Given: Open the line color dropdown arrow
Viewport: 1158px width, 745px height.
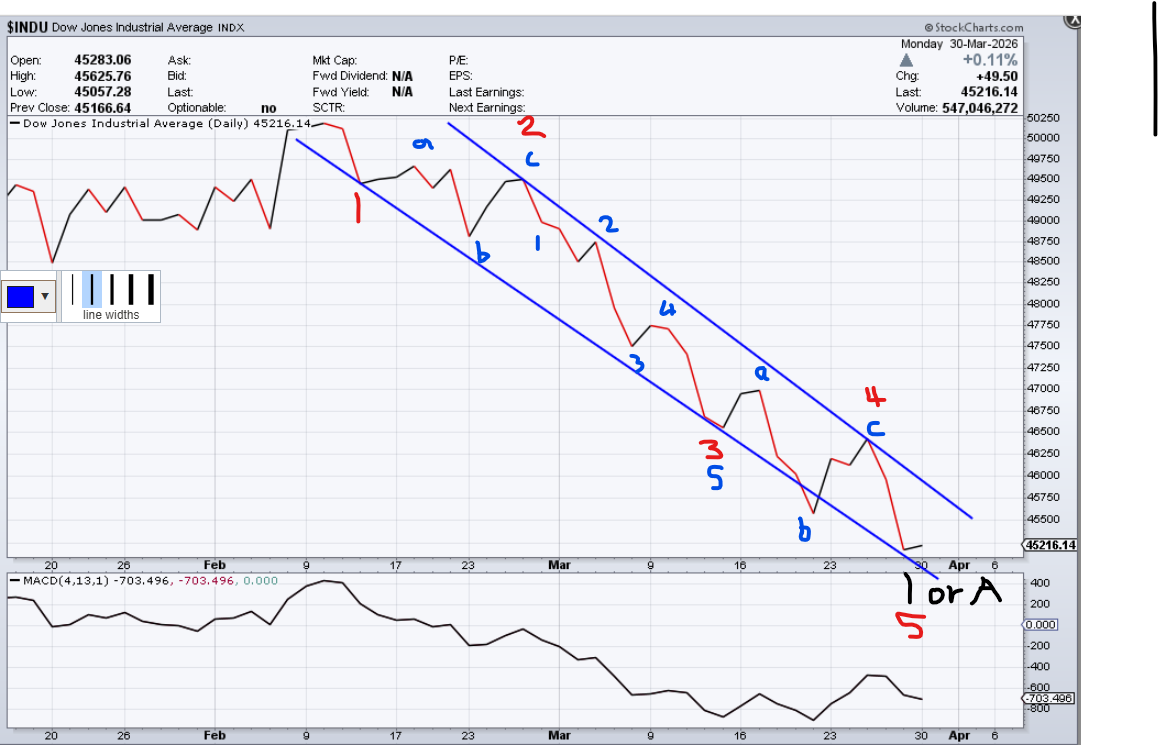Looking at the screenshot, I should (45, 297).
